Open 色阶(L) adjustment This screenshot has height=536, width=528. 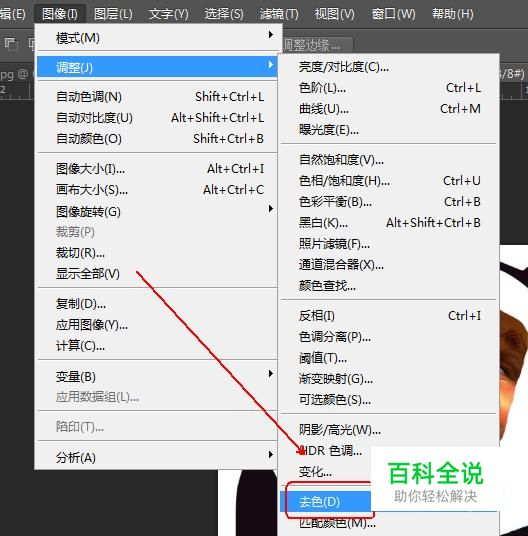pyautogui.click(x=388, y=88)
